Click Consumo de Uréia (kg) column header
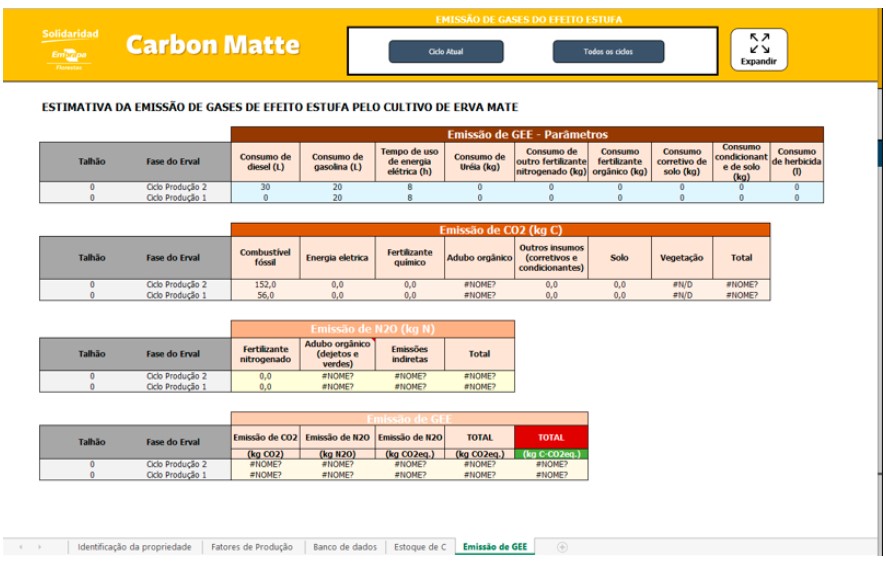Image resolution: width=886 pixels, height=564 pixels. click(479, 162)
